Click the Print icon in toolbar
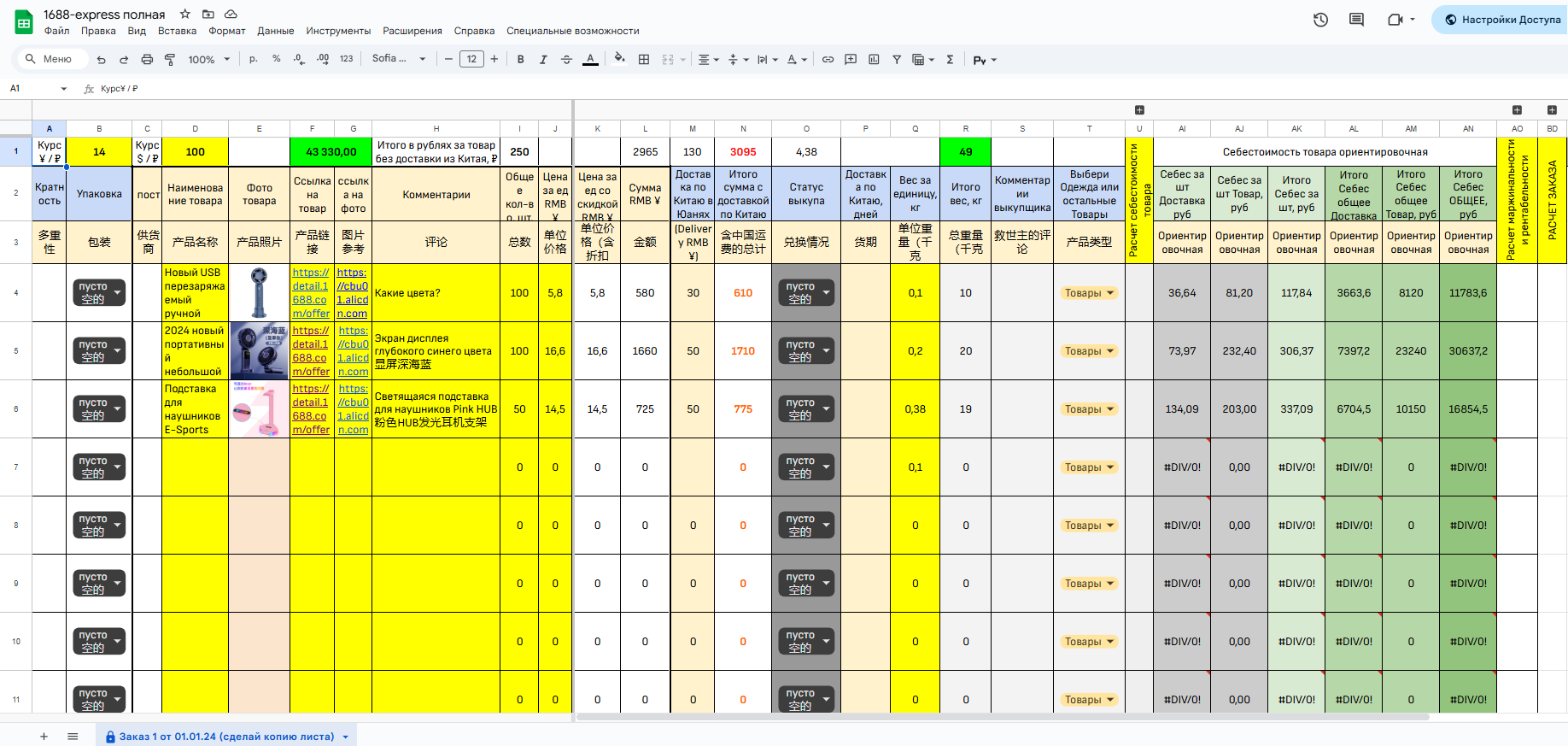The height and width of the screenshot is (746, 1568). (x=147, y=59)
